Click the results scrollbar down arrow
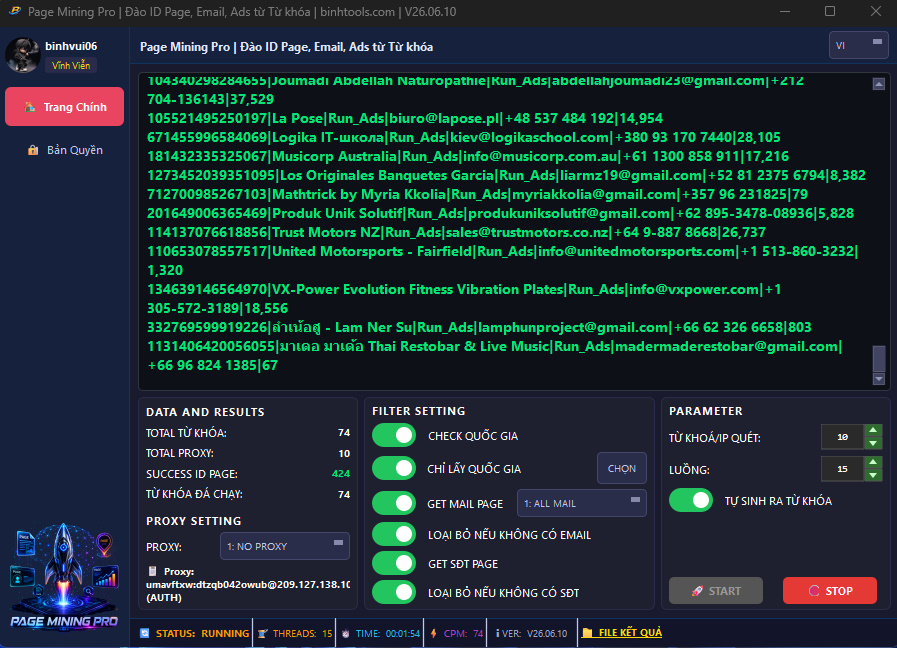 tap(879, 379)
